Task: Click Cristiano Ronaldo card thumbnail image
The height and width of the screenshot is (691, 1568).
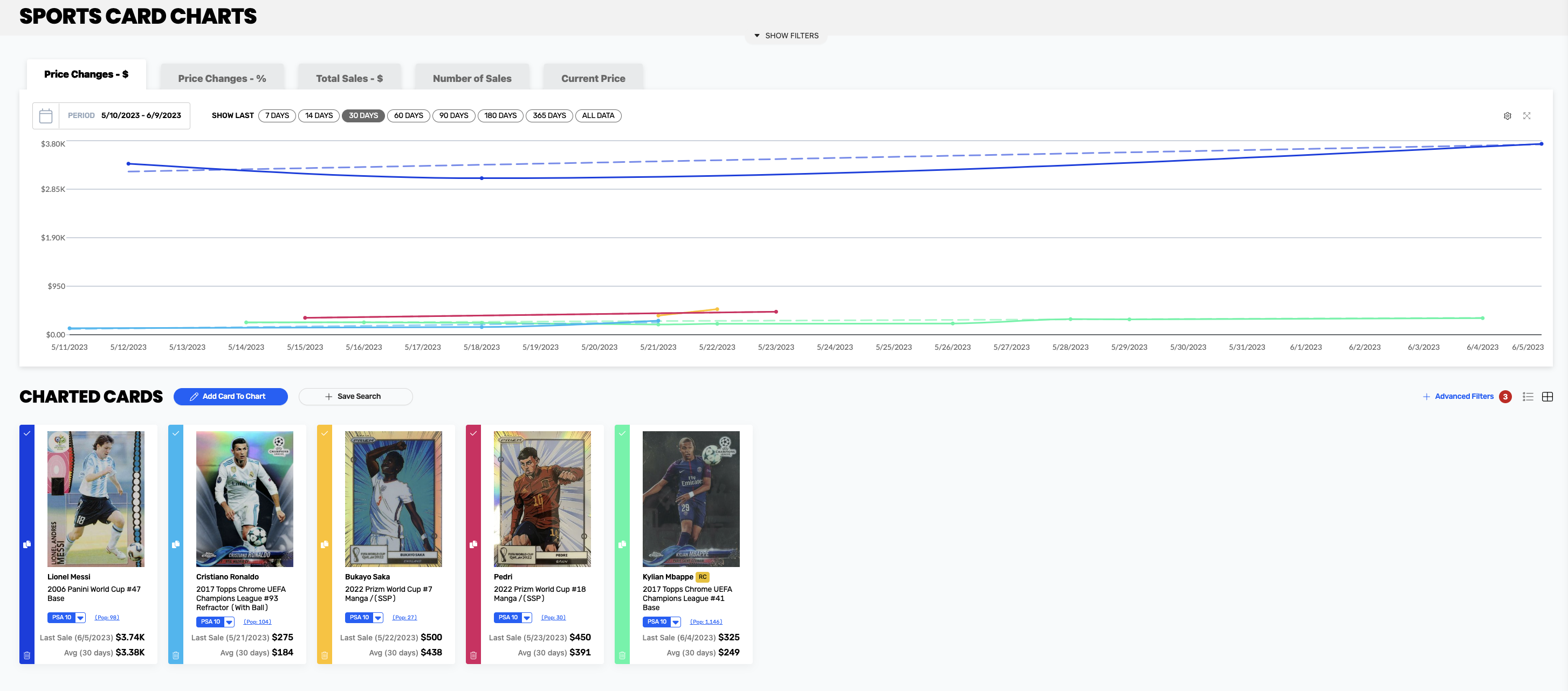Action: [245, 500]
